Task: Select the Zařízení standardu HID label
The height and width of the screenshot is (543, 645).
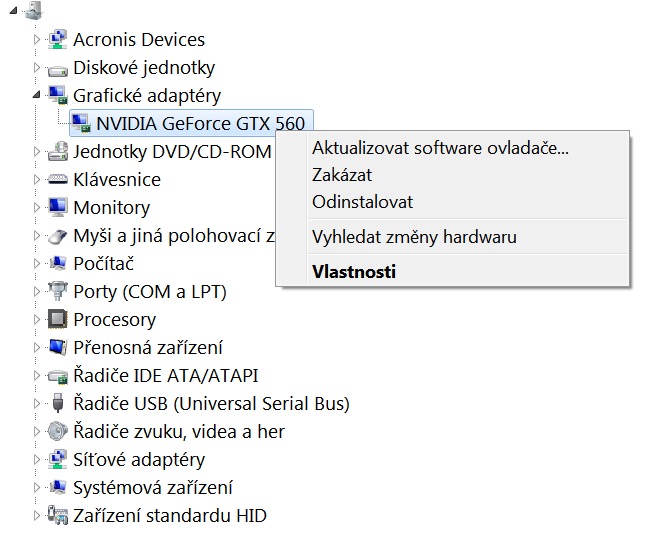Action: (x=170, y=516)
